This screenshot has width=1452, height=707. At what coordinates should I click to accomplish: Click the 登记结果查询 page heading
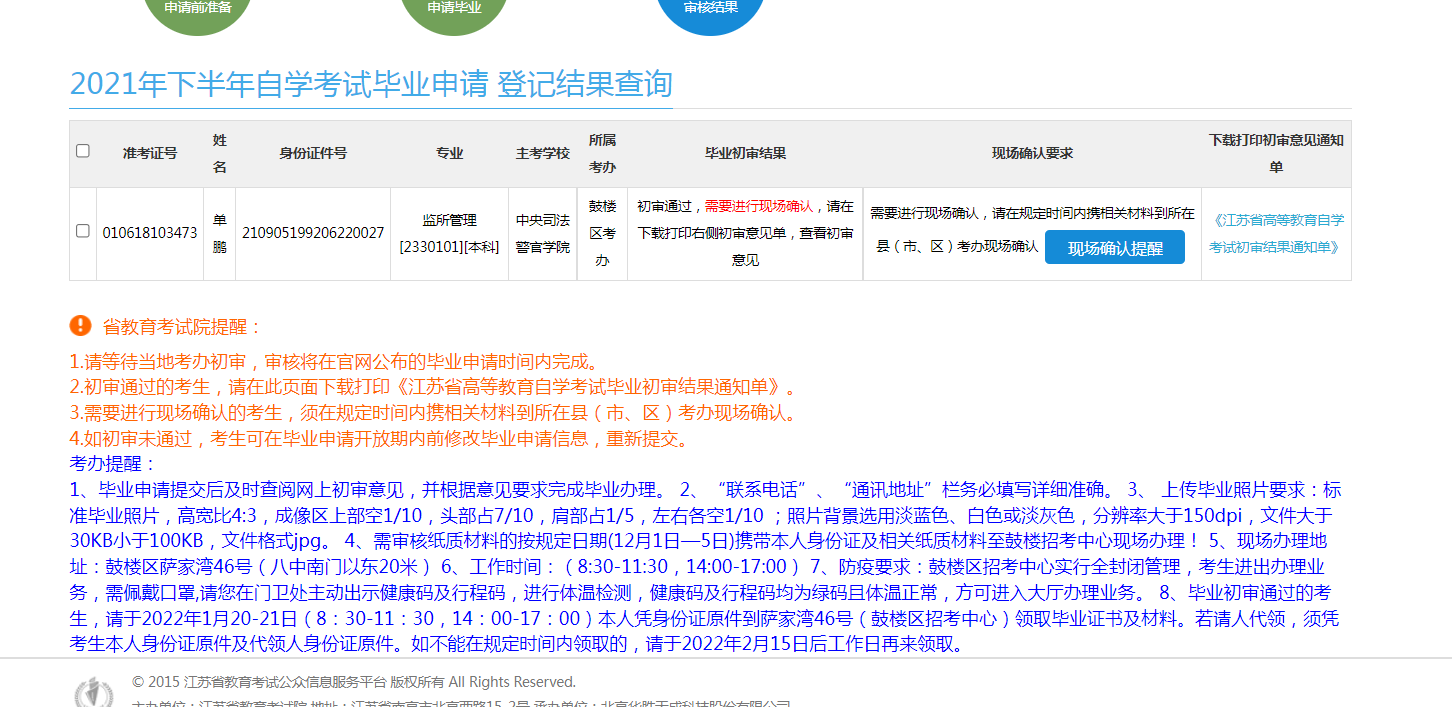pos(584,85)
